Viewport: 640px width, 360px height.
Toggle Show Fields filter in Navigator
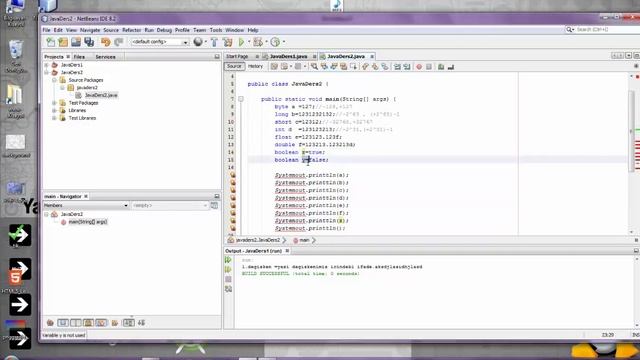pos(63,323)
